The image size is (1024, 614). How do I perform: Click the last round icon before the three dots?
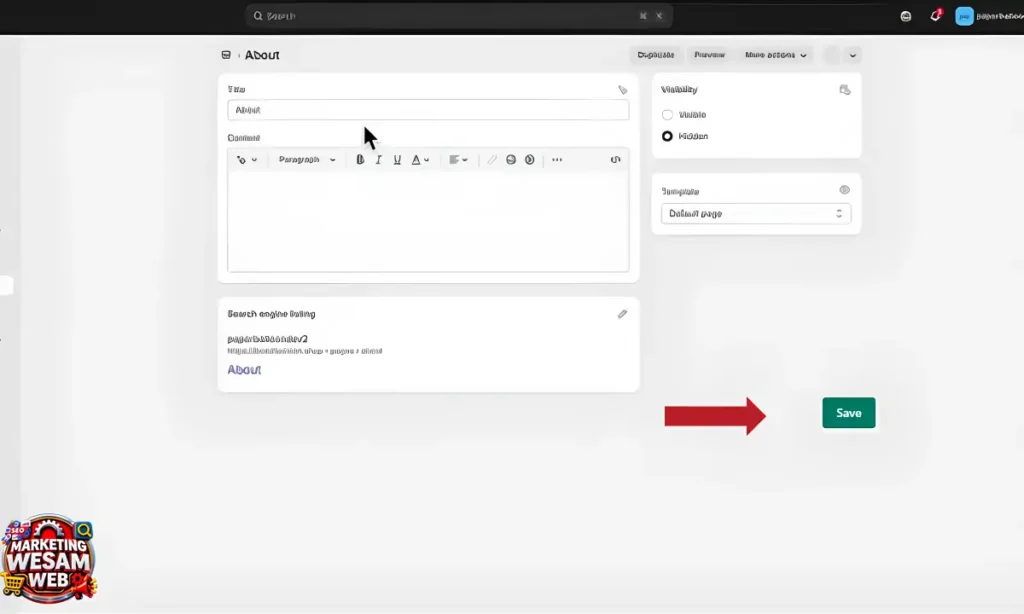click(530, 159)
